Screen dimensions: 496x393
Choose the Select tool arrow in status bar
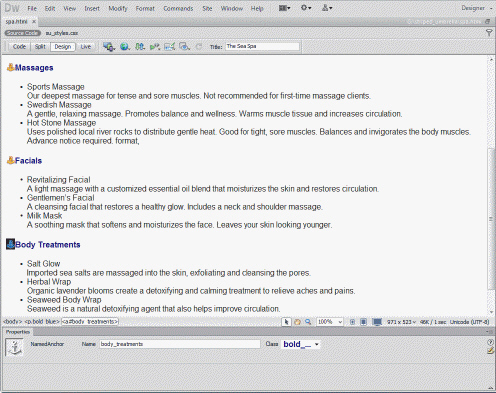pos(286,322)
